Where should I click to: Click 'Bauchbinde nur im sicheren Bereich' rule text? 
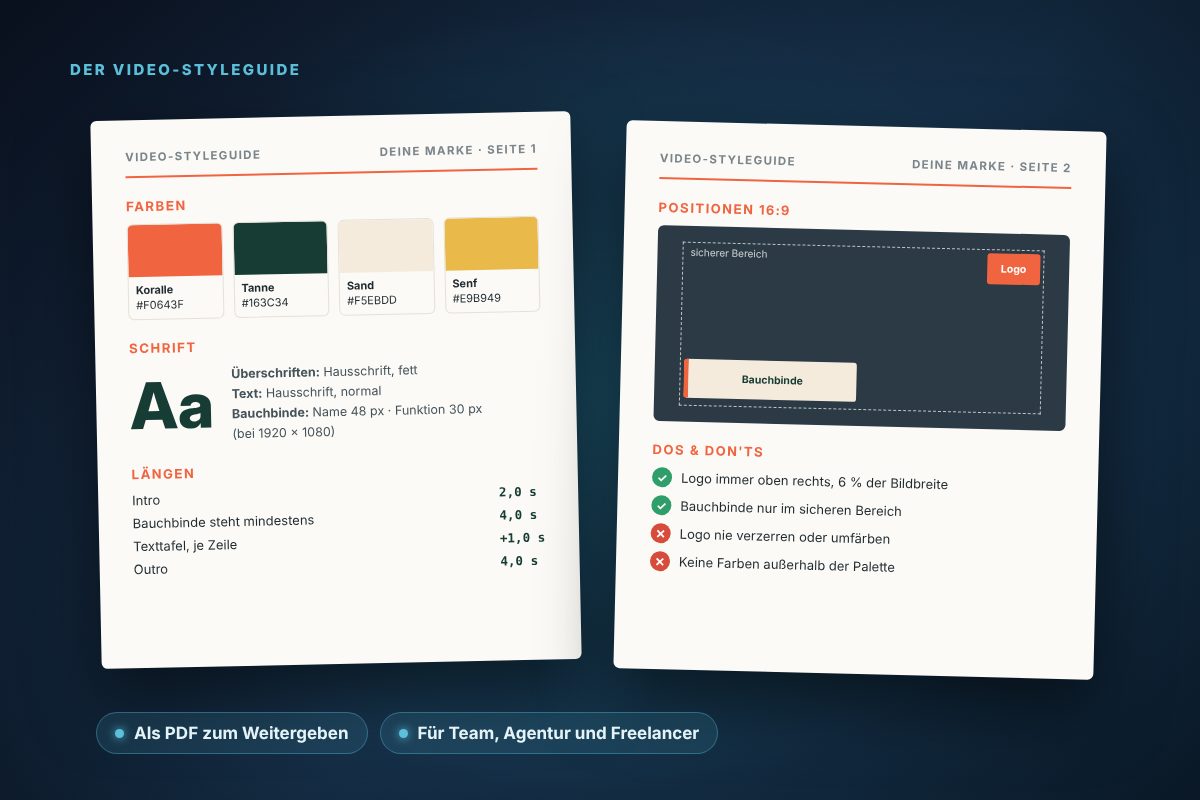click(791, 509)
